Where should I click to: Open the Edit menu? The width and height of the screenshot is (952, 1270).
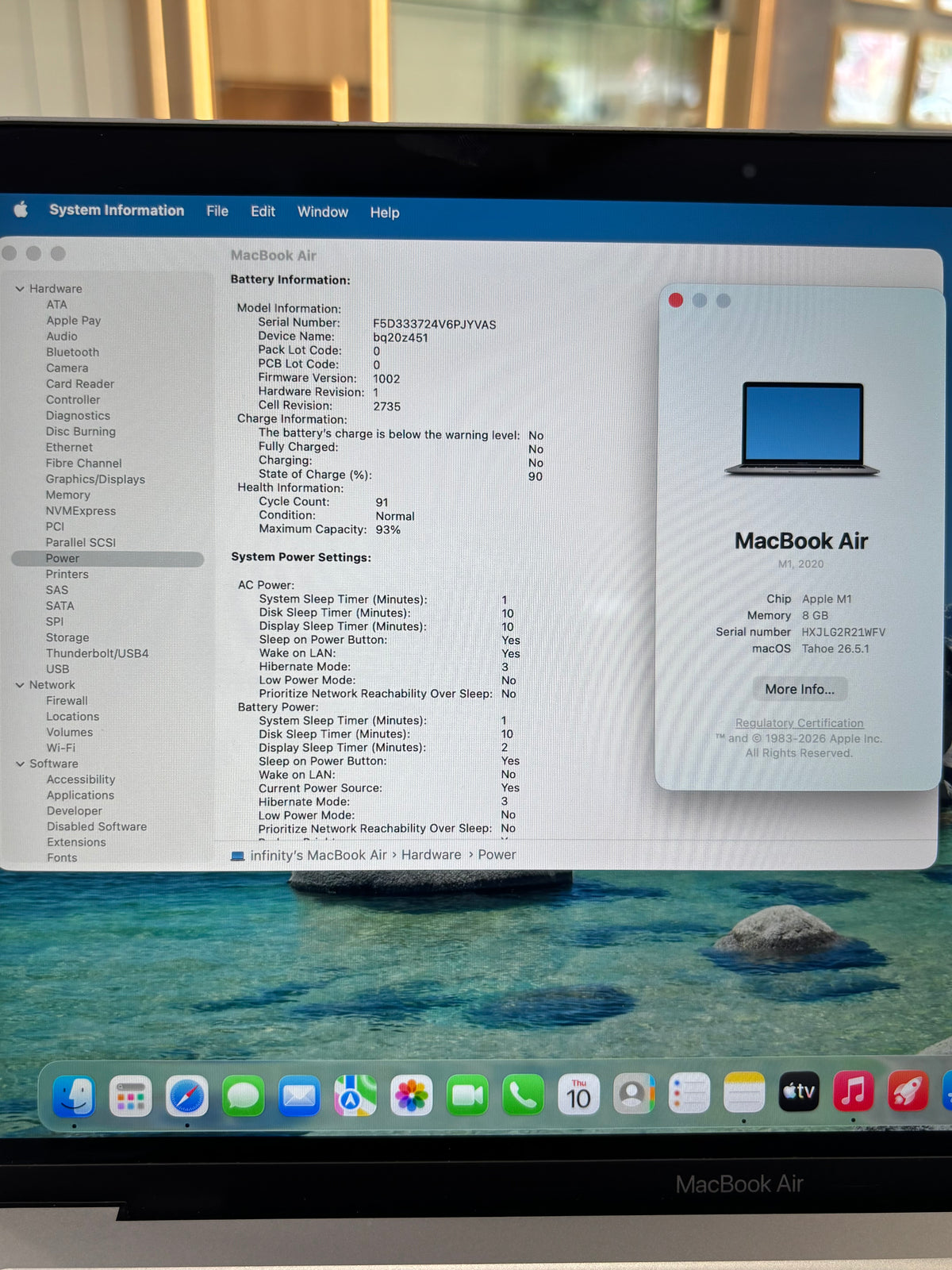point(263,211)
